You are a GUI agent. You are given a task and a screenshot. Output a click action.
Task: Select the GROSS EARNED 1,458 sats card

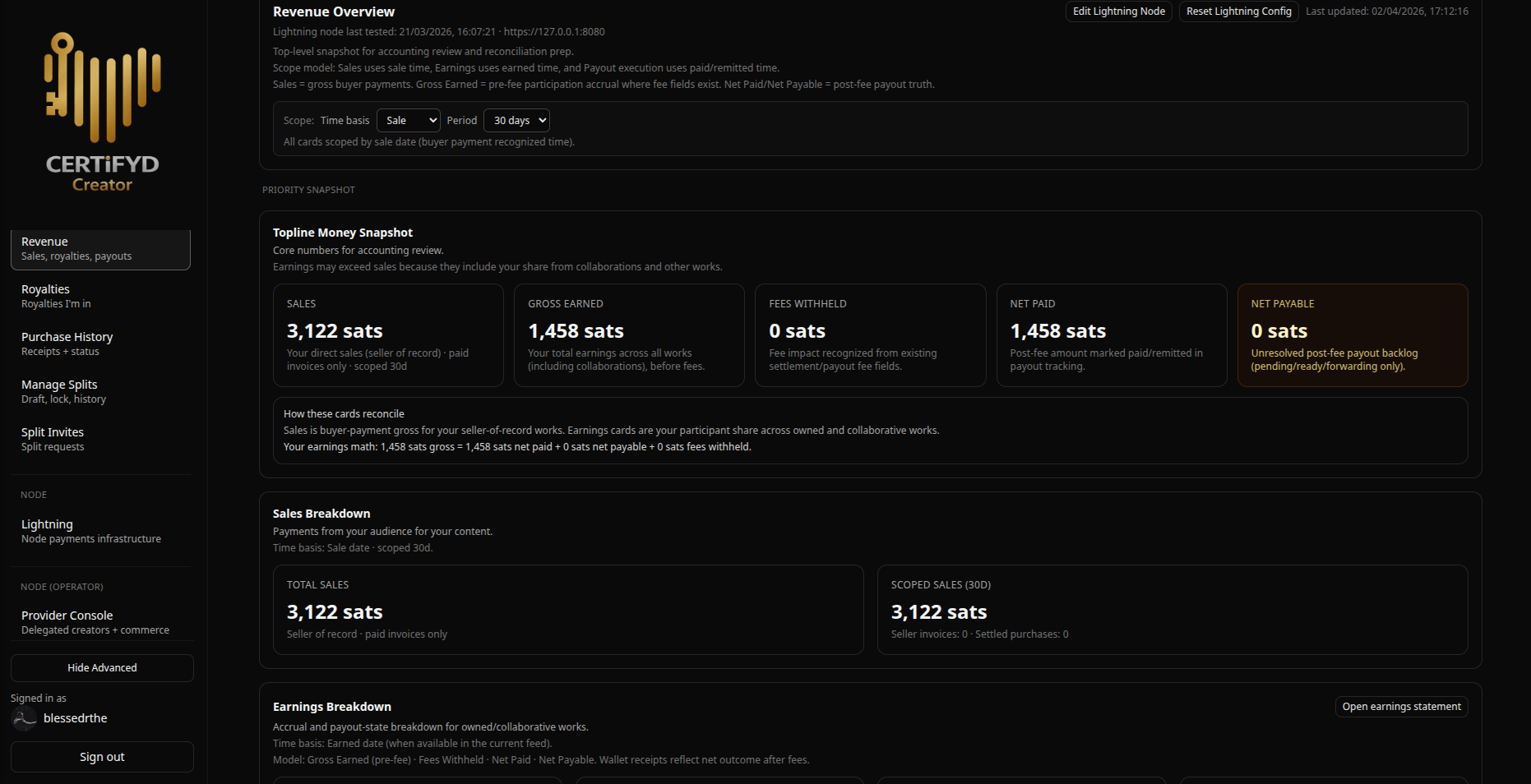pyautogui.click(x=629, y=335)
